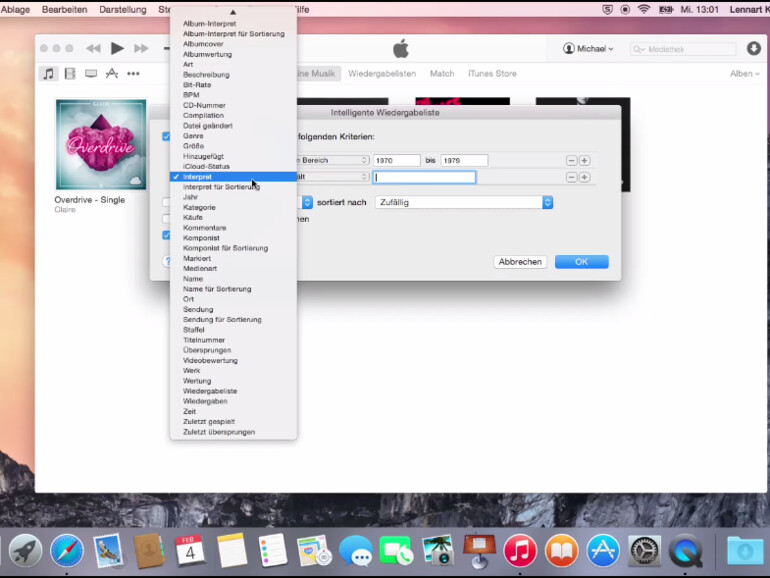Open the Wi-Fi status menu
This screenshot has height=578, width=770.
pyautogui.click(x=644, y=9)
